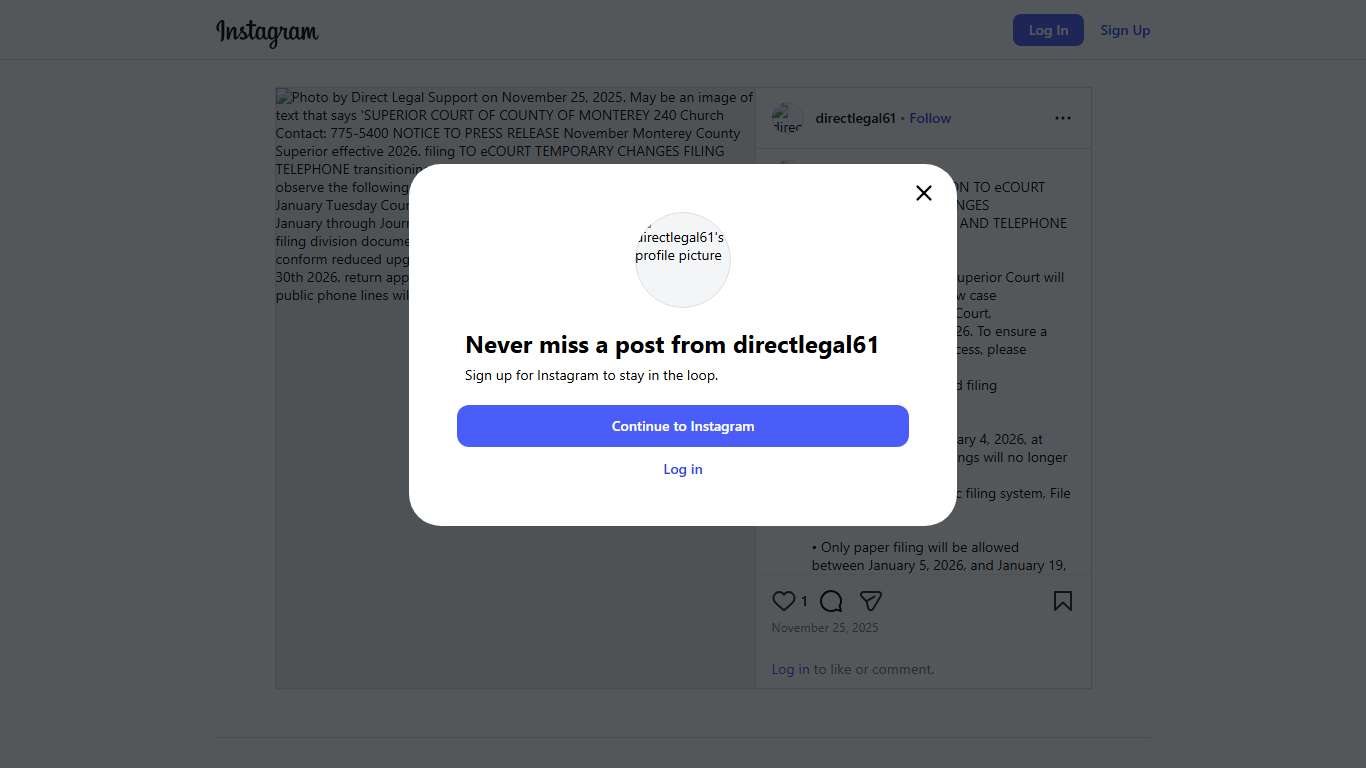Open directlegal61 username in post header

point(855,118)
